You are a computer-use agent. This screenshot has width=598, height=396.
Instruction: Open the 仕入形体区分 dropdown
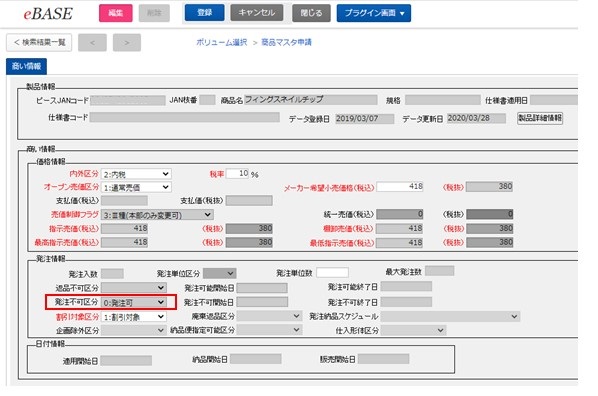point(413,330)
